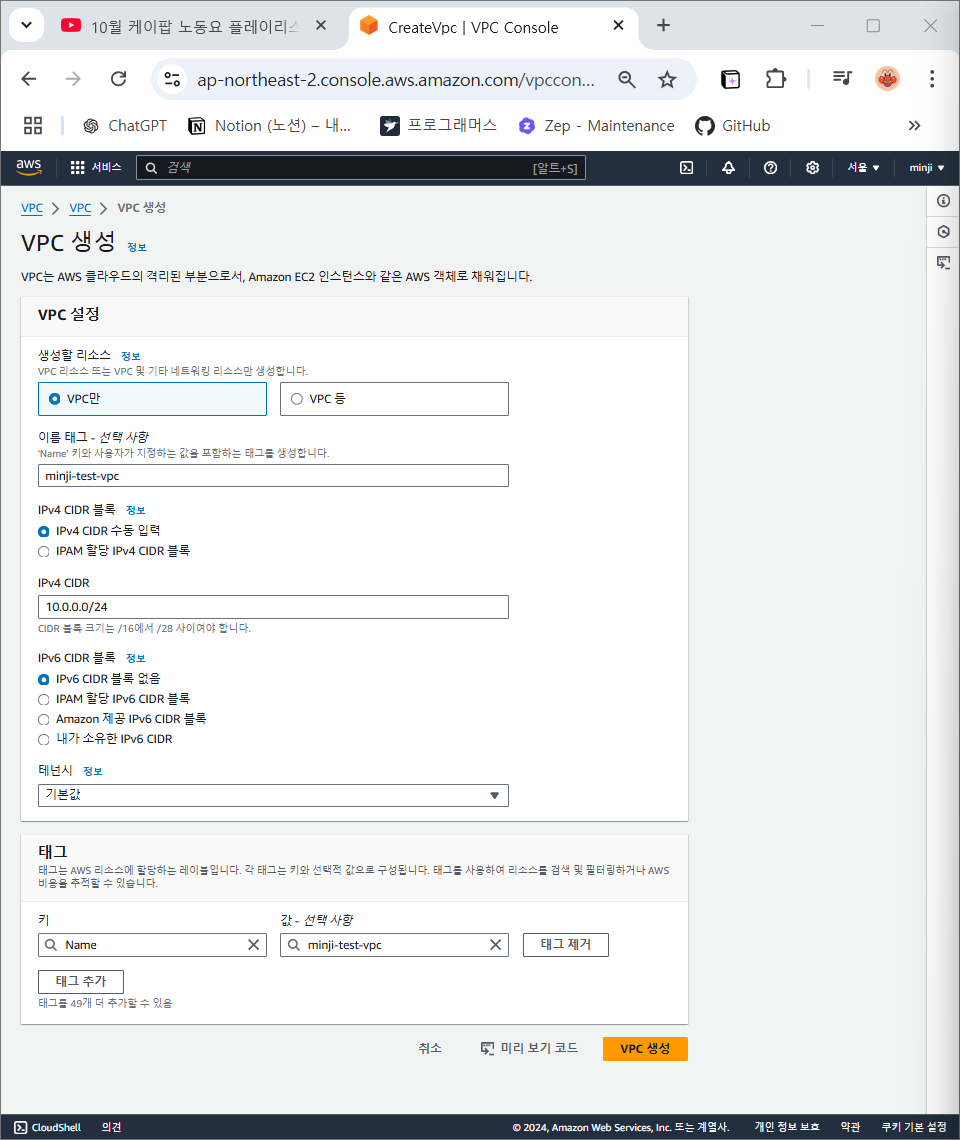Open the minji account menu

point(927,168)
